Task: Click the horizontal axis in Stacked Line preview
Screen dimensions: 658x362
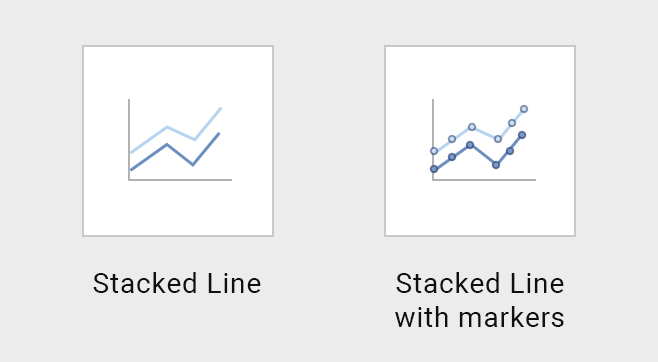Action: [180, 180]
